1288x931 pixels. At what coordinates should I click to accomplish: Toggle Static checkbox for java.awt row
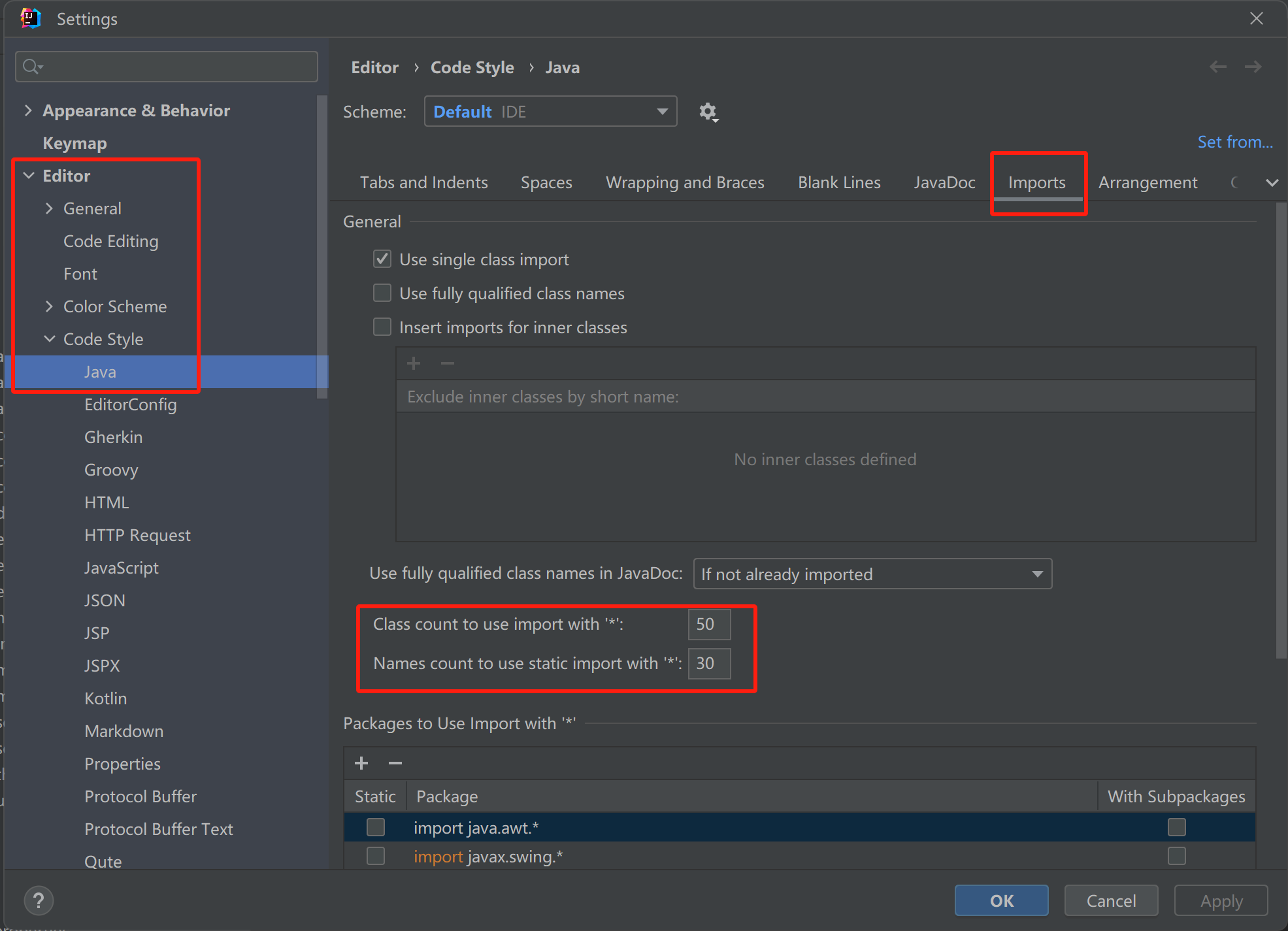[x=376, y=828]
